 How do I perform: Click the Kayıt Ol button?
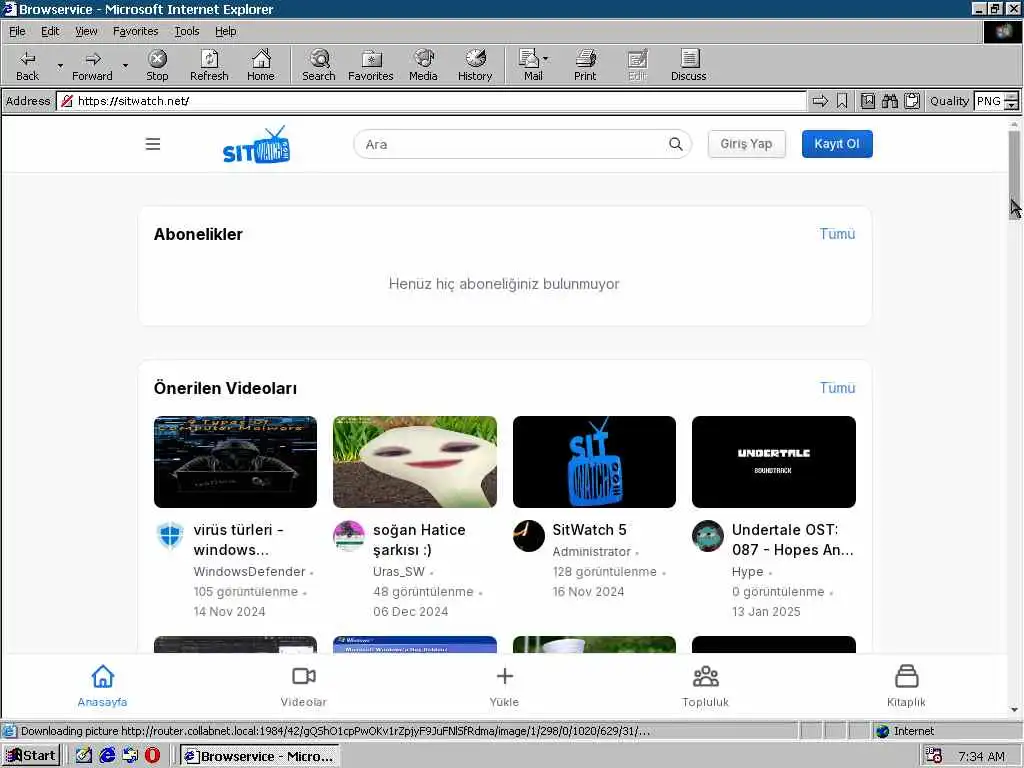(x=837, y=144)
